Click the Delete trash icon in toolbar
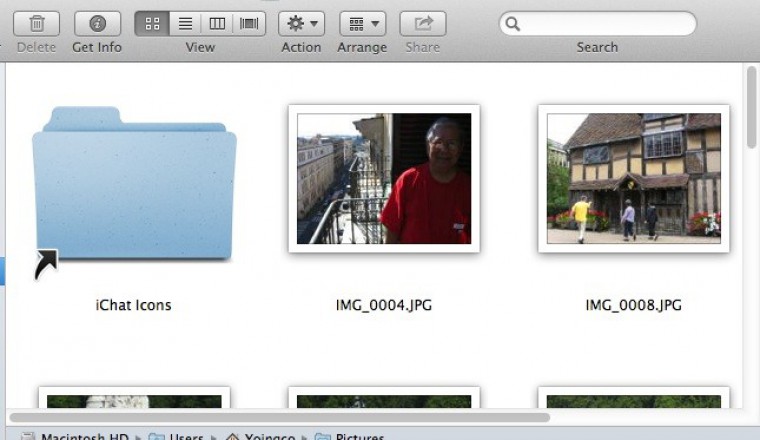Image resolution: width=760 pixels, height=440 pixels. (36, 24)
